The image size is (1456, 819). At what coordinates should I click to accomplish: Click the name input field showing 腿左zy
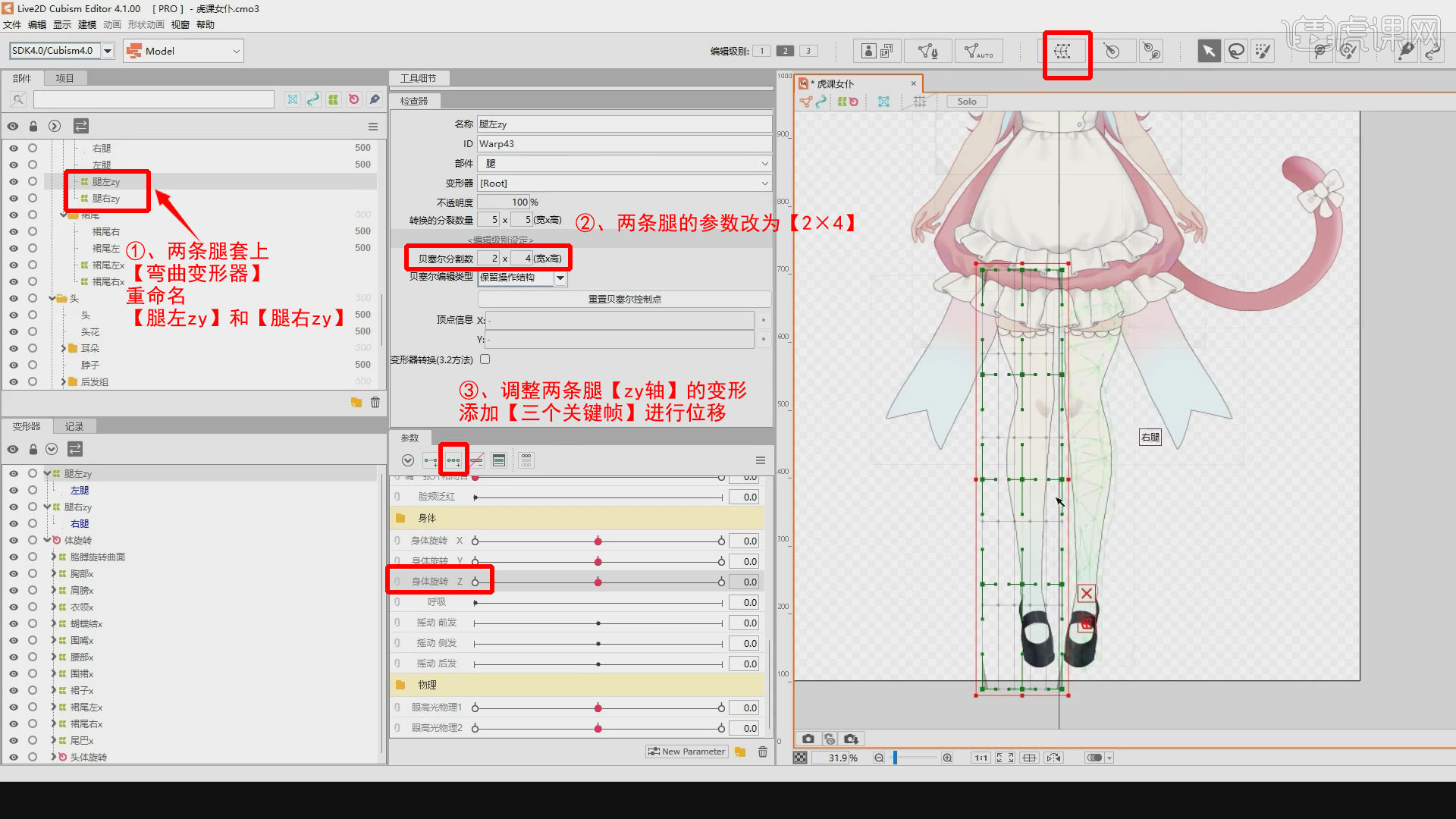[623, 123]
